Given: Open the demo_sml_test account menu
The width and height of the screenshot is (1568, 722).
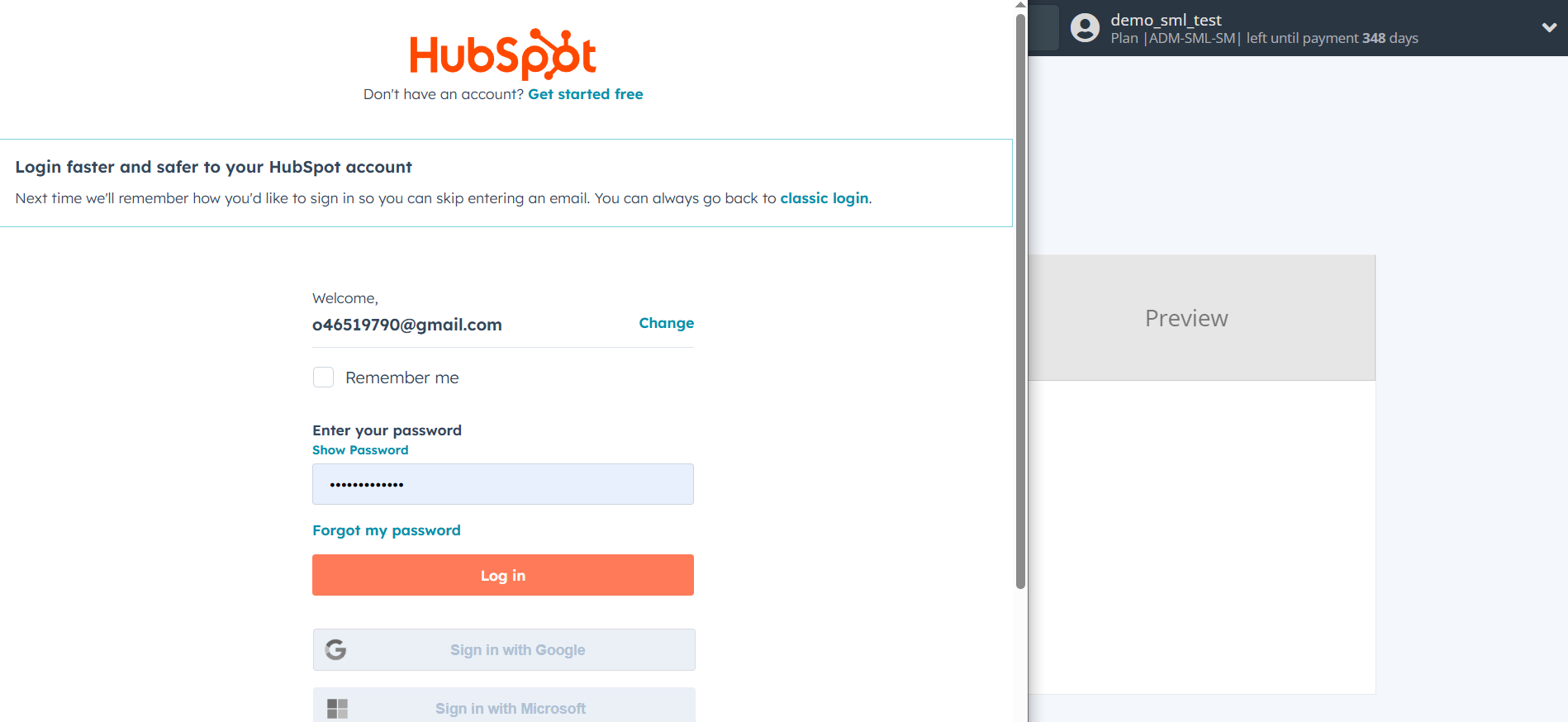Looking at the screenshot, I should [x=1264, y=28].
